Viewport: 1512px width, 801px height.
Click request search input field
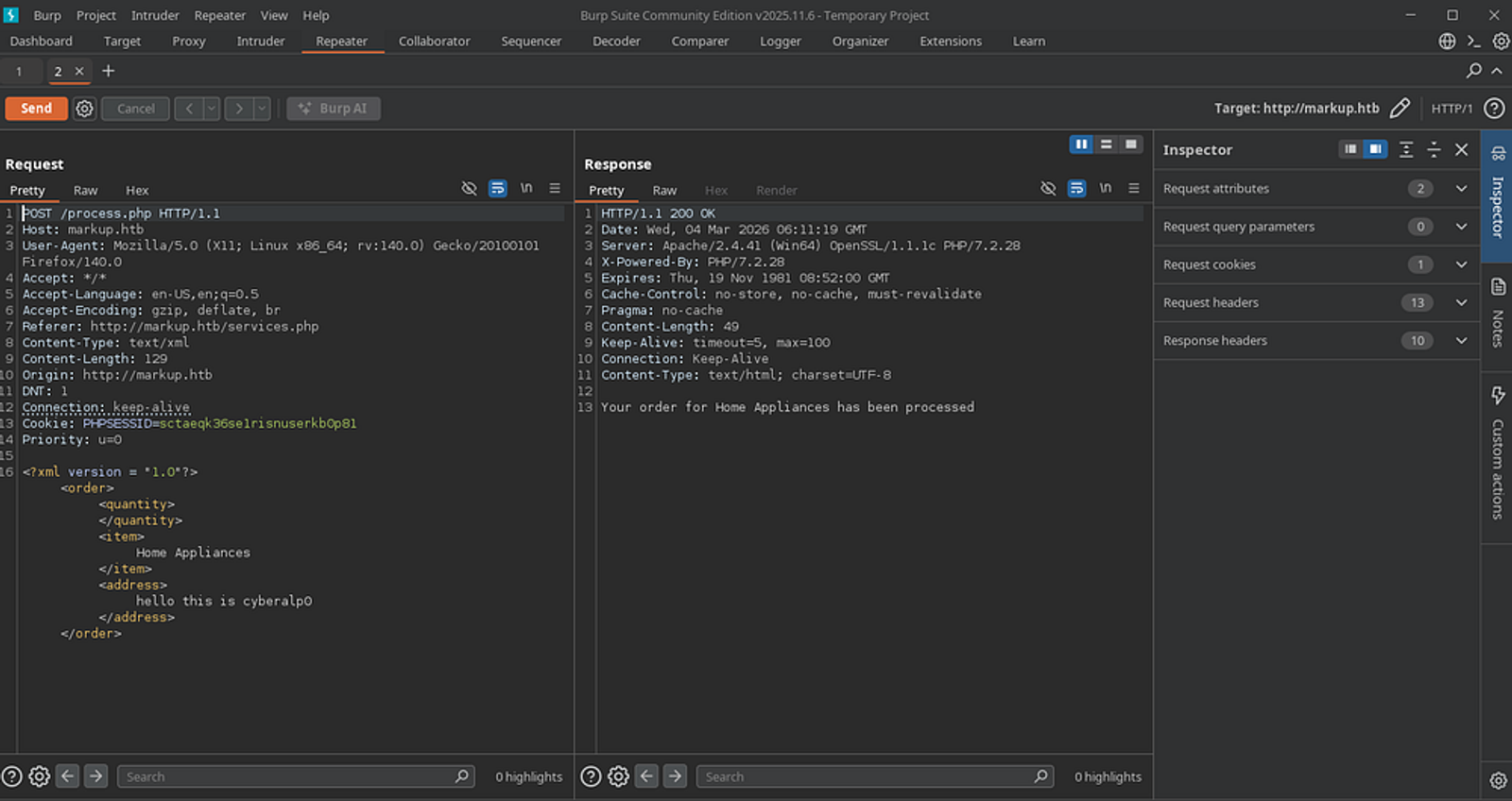click(296, 776)
